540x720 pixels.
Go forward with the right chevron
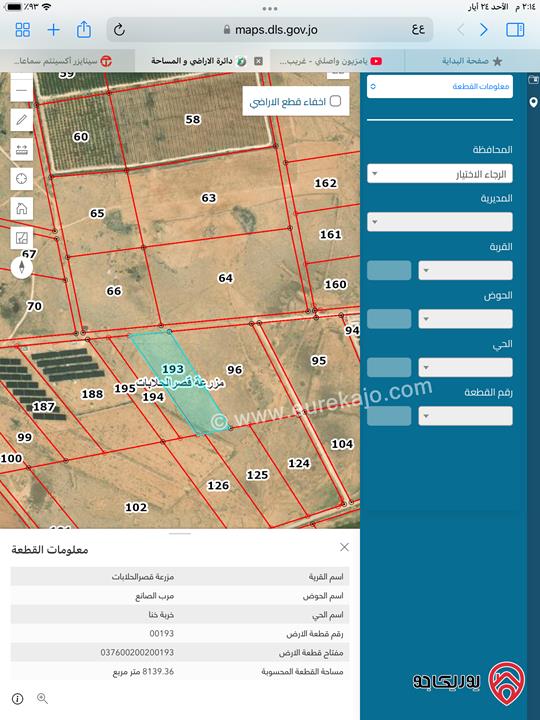pos(484,30)
